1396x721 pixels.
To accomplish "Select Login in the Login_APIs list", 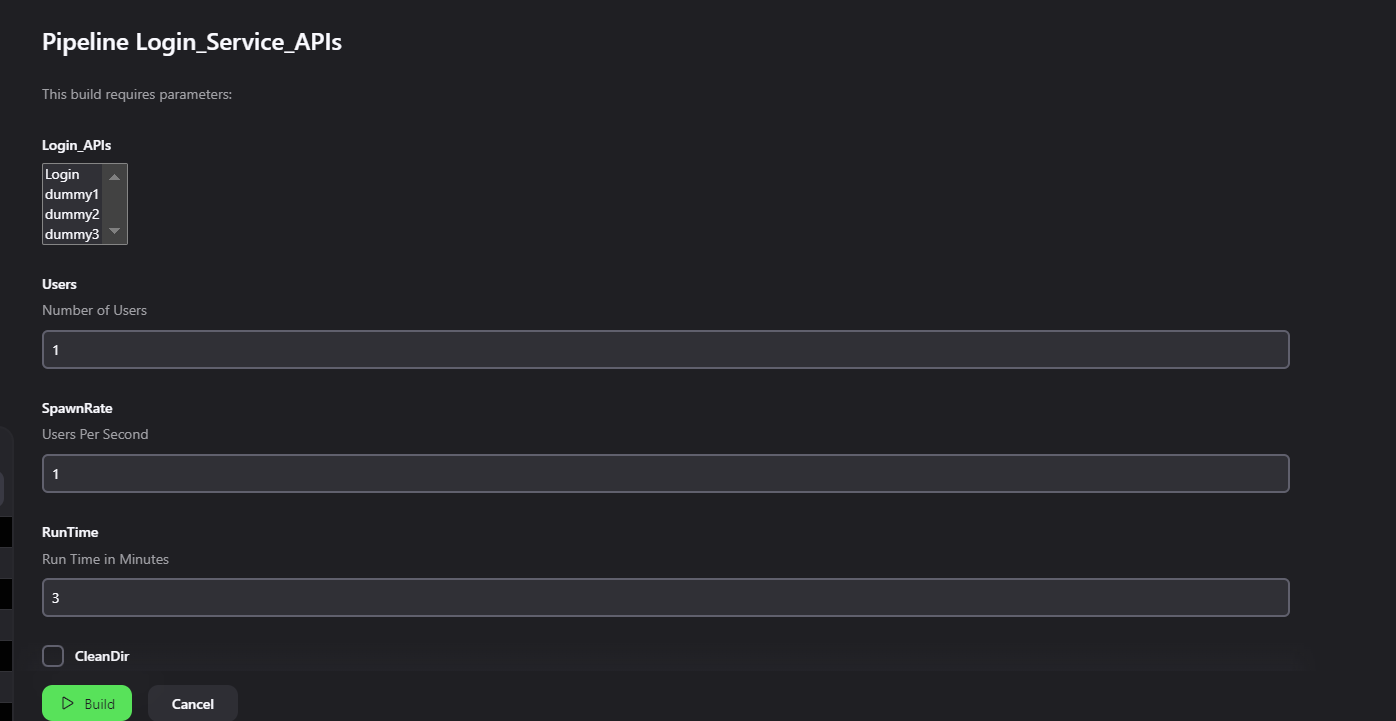I will (x=62, y=175).
